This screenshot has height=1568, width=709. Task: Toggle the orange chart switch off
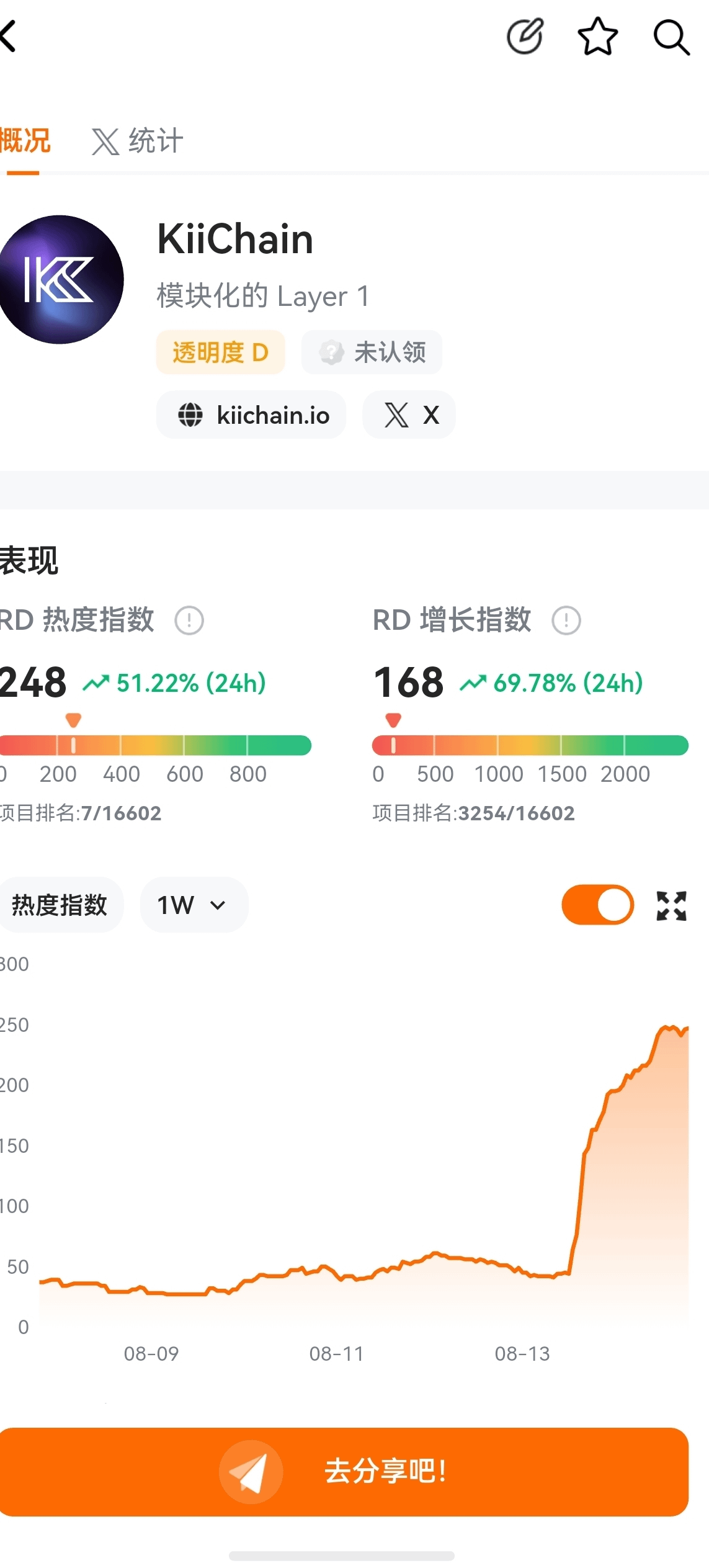[x=598, y=905]
